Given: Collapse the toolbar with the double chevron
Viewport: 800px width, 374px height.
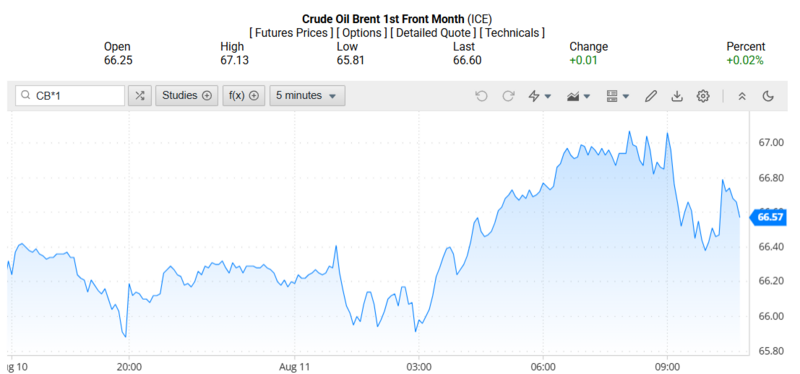Looking at the screenshot, I should (x=742, y=96).
